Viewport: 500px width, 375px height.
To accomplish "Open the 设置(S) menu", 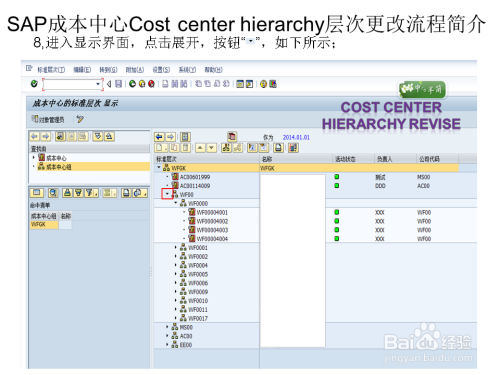I will (x=161, y=70).
